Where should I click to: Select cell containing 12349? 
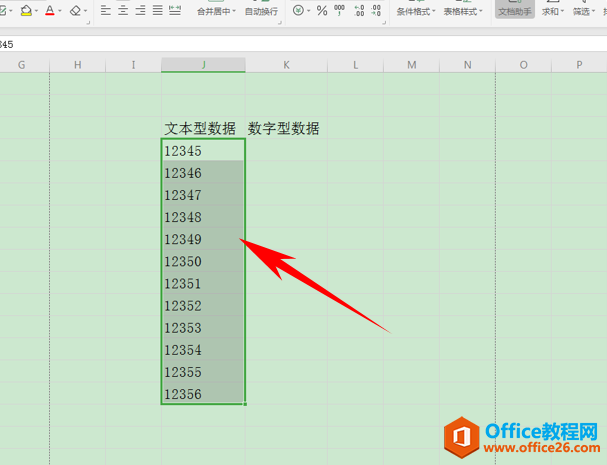click(203, 239)
